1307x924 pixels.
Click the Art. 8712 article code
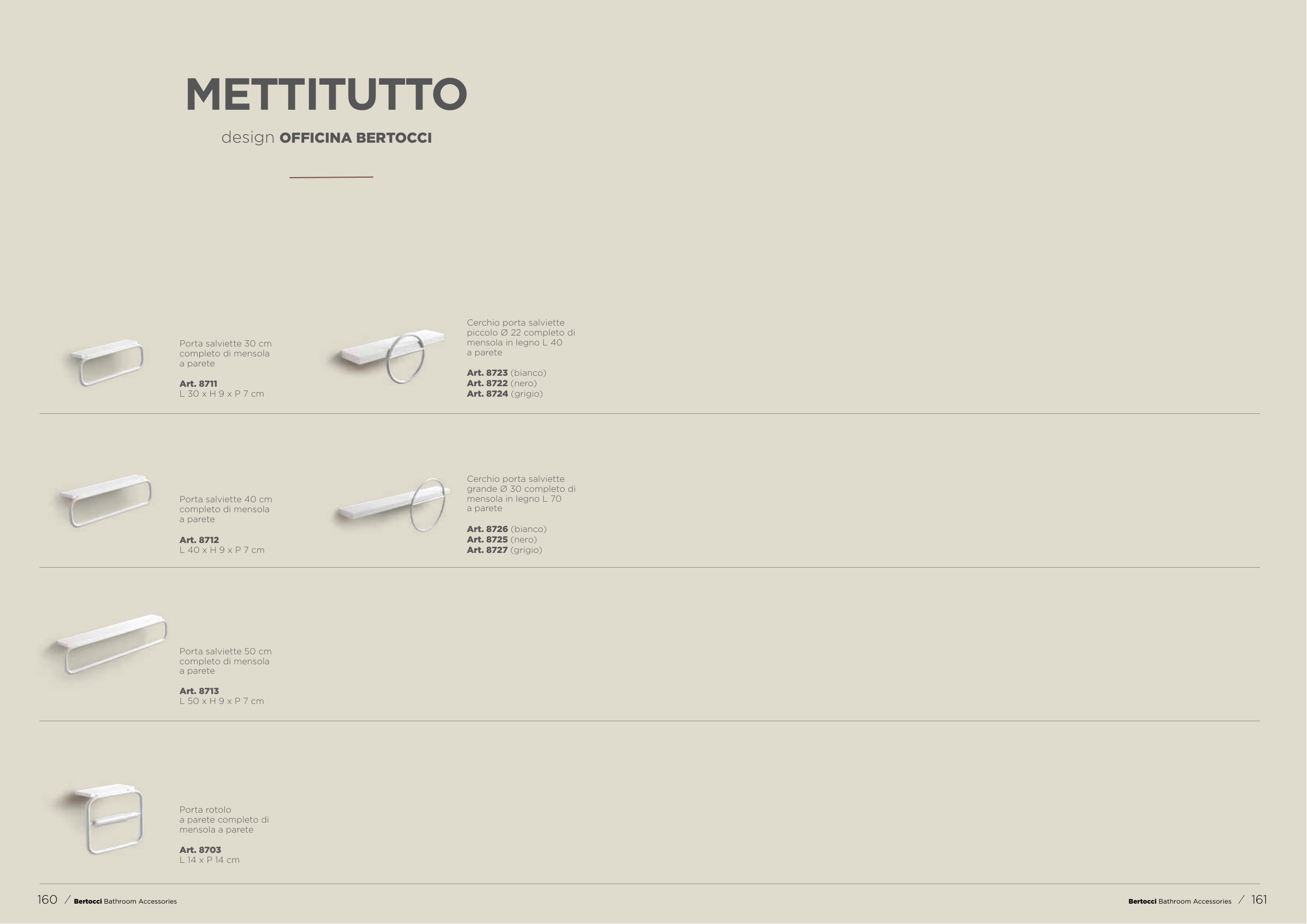tap(199, 540)
